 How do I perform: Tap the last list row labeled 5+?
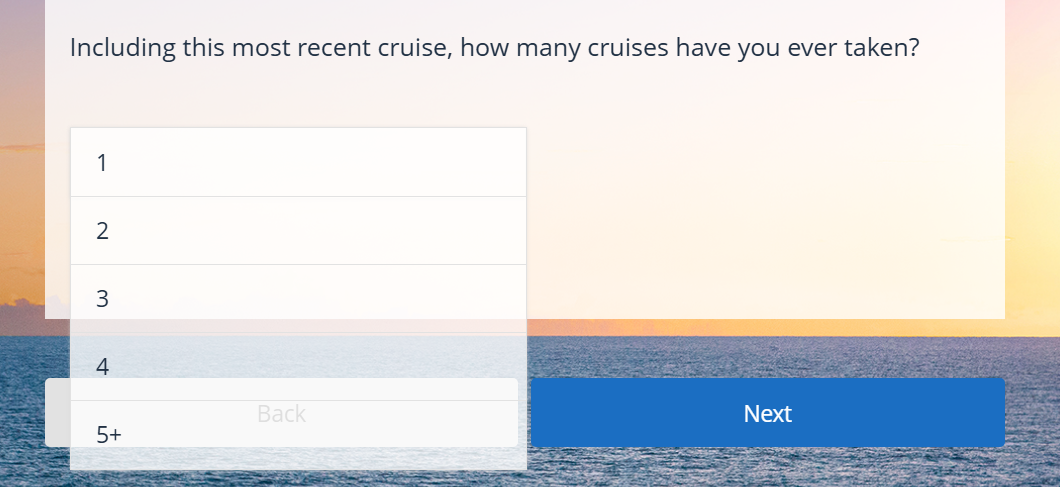(298, 434)
